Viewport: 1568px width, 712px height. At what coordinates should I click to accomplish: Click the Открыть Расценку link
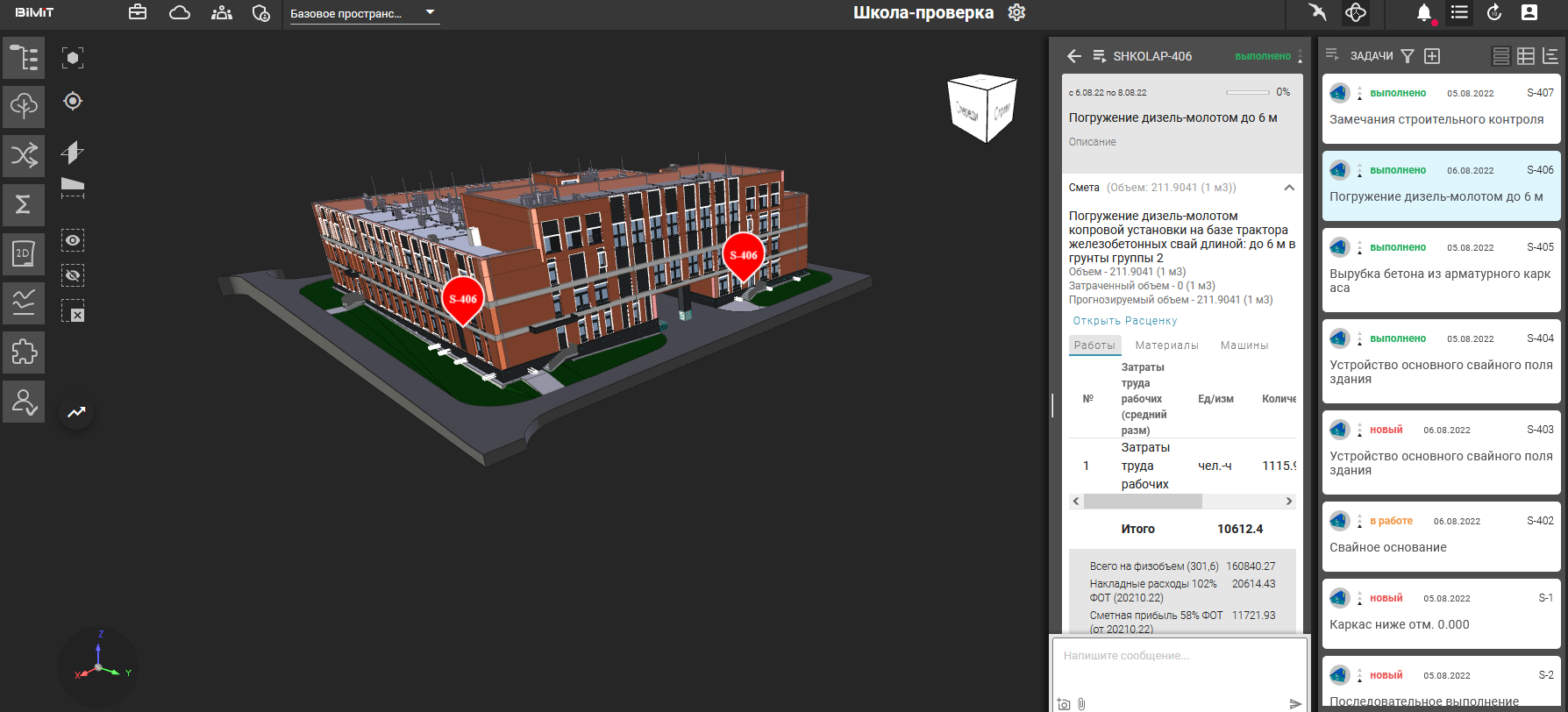1124,321
